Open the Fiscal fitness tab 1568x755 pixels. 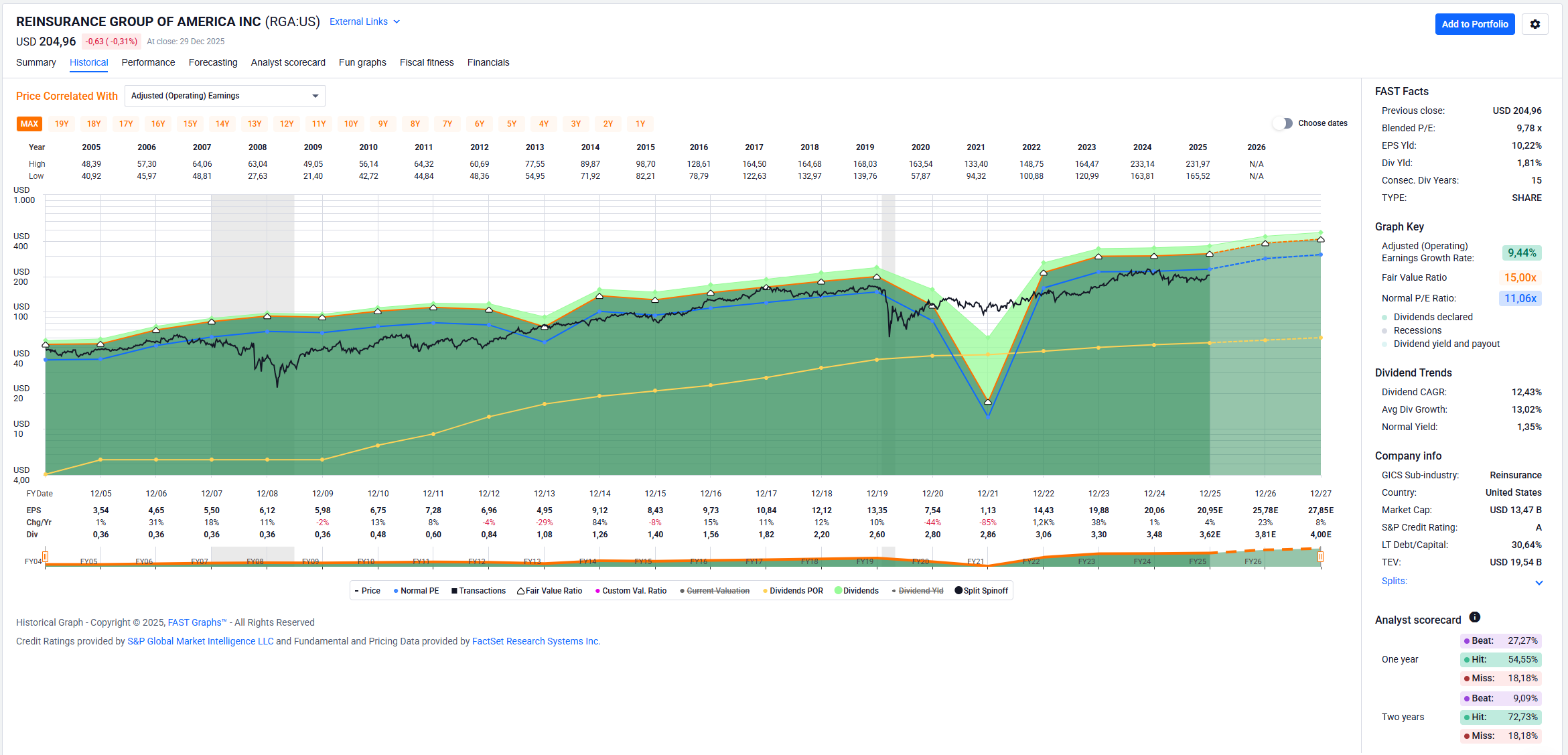(426, 62)
